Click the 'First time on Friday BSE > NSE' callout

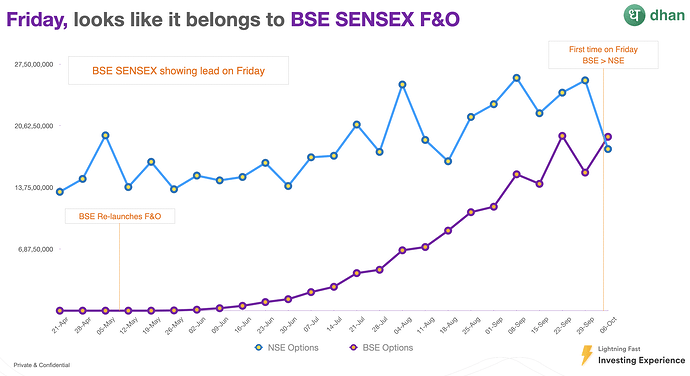coord(603,55)
